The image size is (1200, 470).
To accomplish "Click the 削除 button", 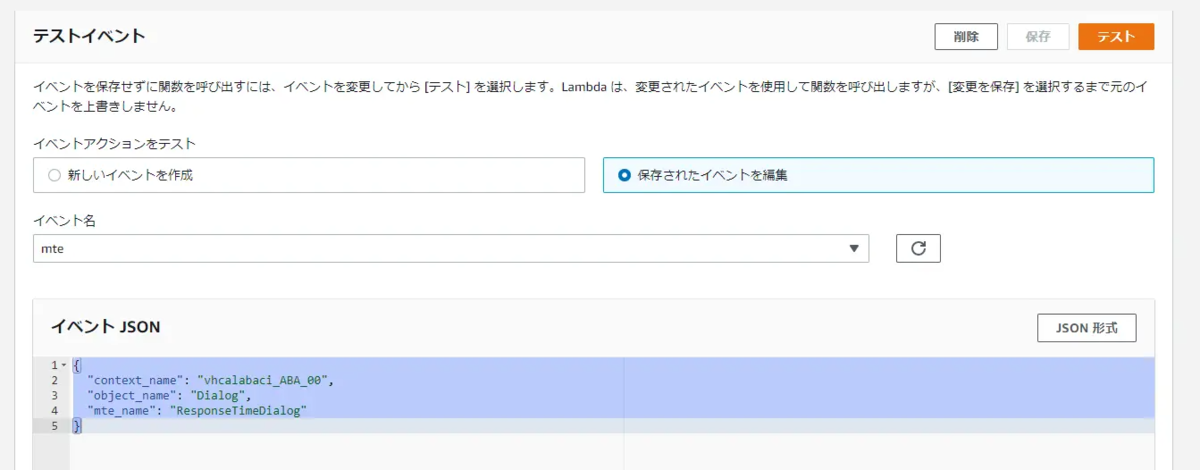I will 966,37.
